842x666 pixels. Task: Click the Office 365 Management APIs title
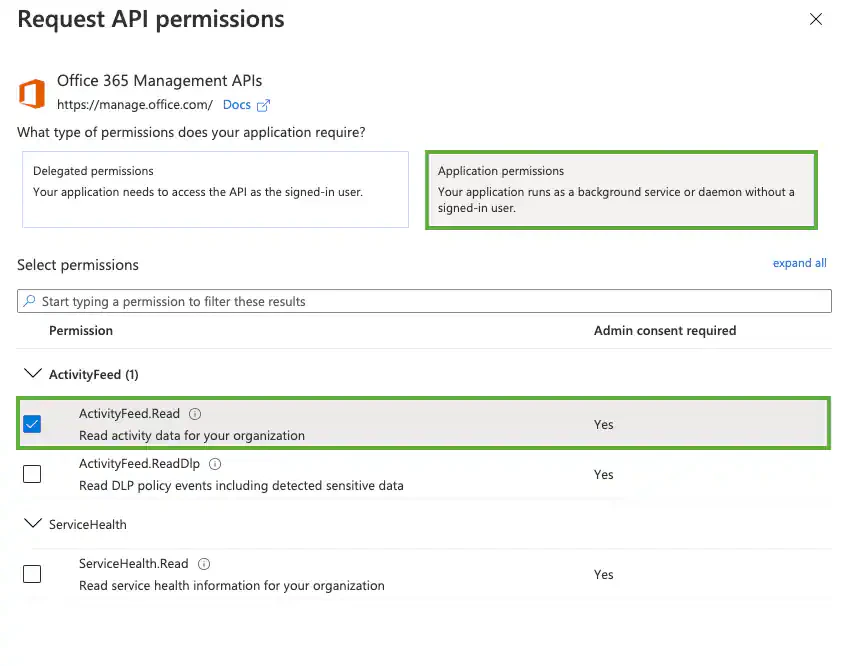159,81
